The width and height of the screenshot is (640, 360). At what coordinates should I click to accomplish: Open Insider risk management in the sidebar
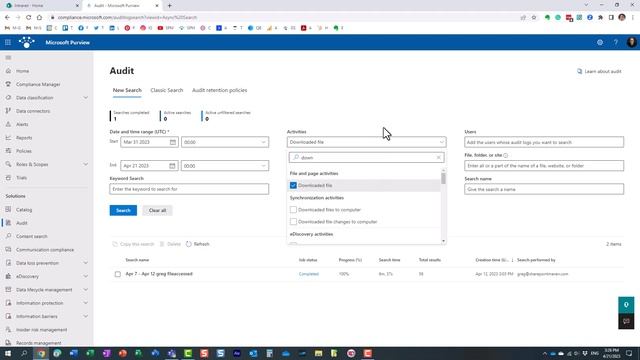pyautogui.click(x=41, y=330)
